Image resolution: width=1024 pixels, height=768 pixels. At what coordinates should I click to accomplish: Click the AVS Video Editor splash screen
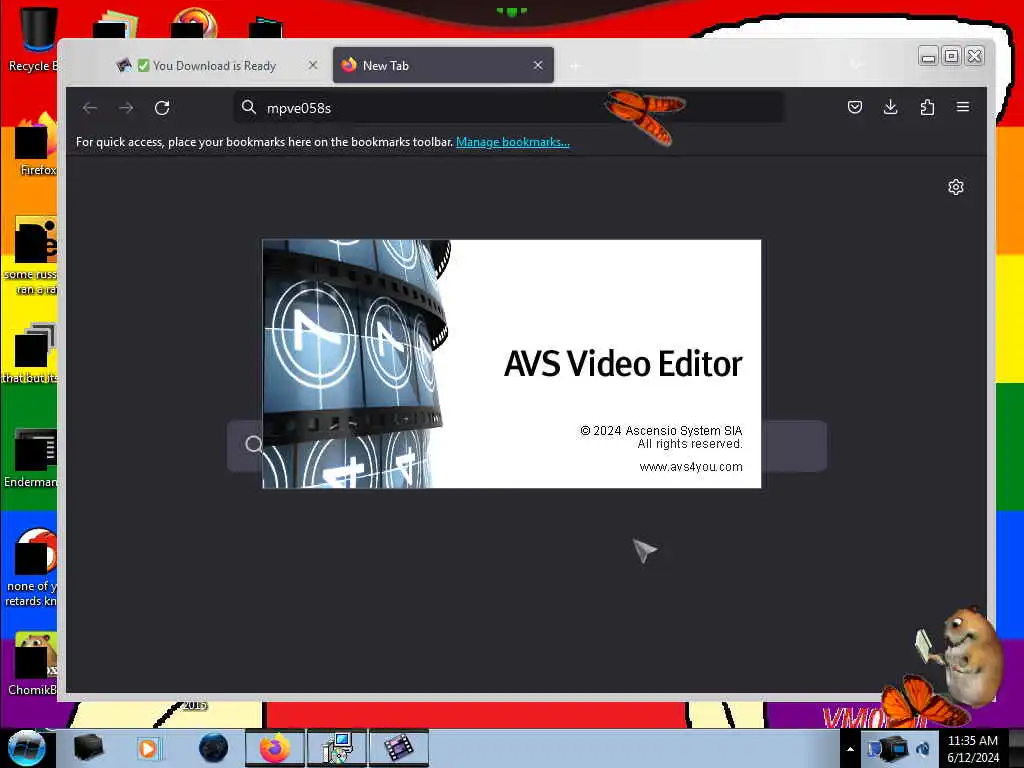[511, 364]
